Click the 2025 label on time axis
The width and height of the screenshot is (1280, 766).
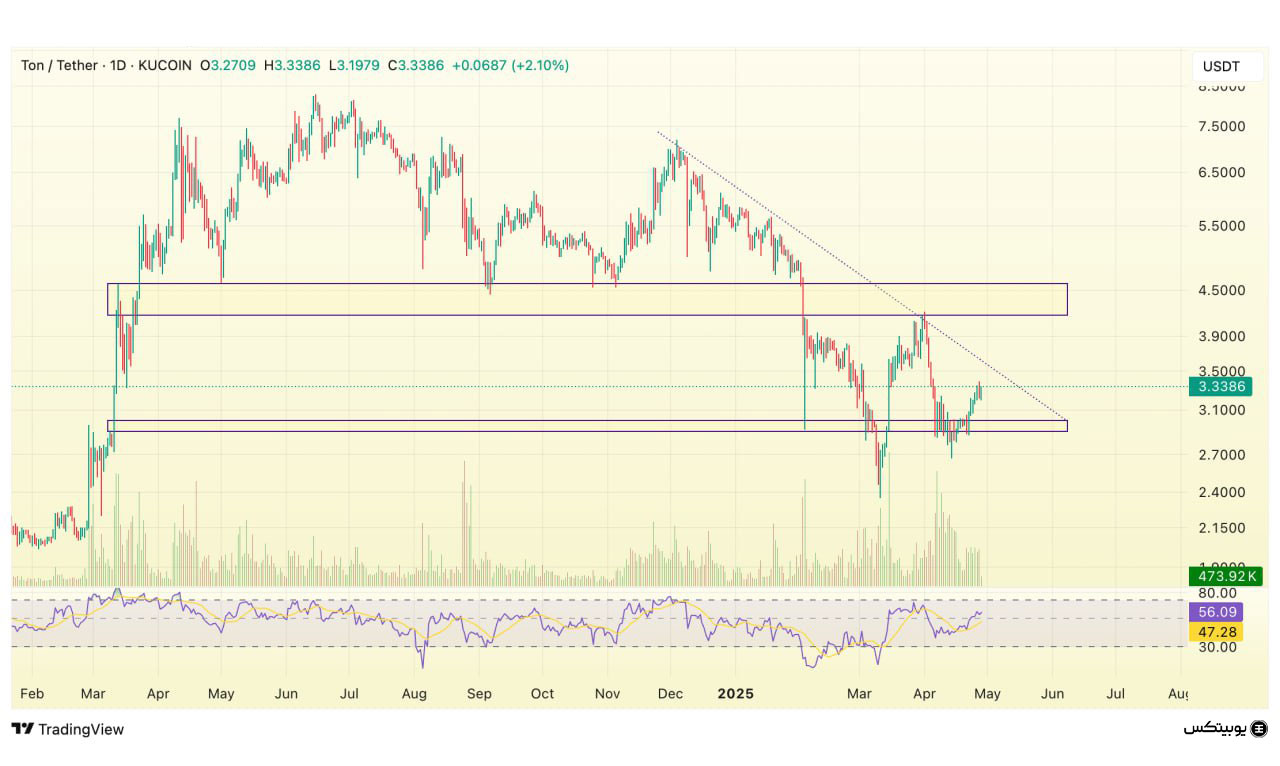coord(735,693)
